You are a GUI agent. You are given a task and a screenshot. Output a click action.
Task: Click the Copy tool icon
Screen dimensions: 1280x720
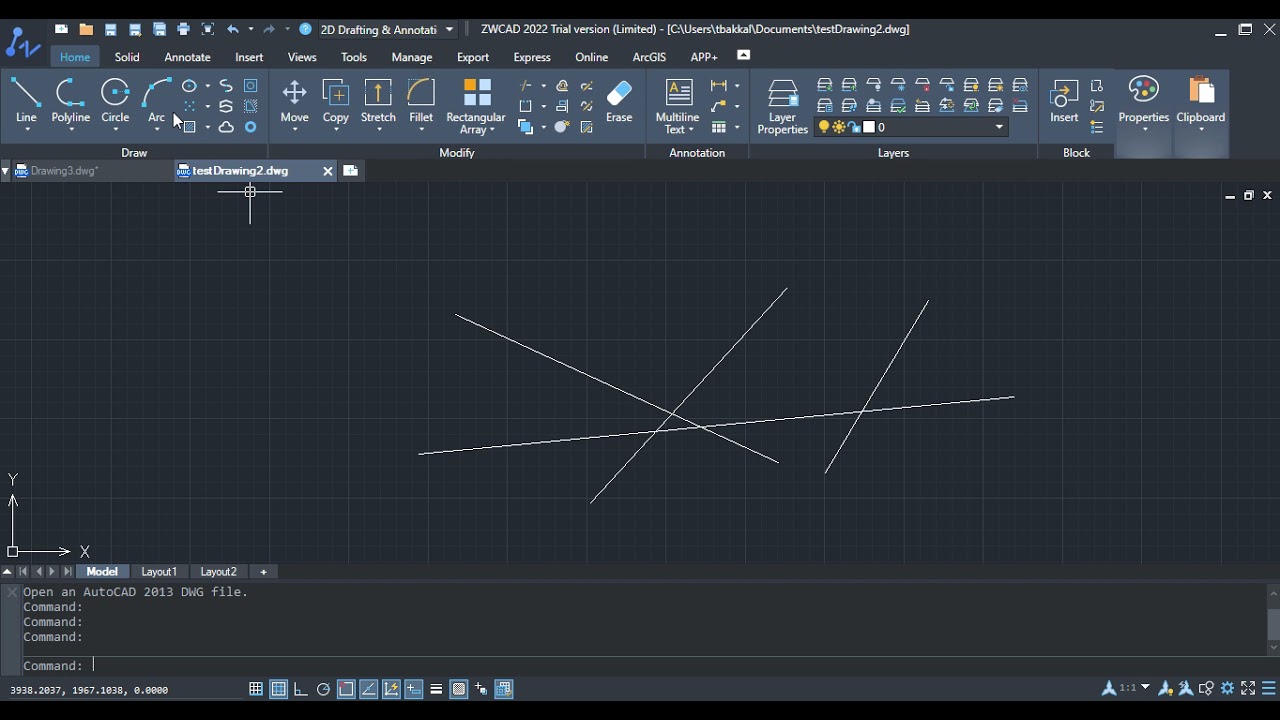point(336,94)
